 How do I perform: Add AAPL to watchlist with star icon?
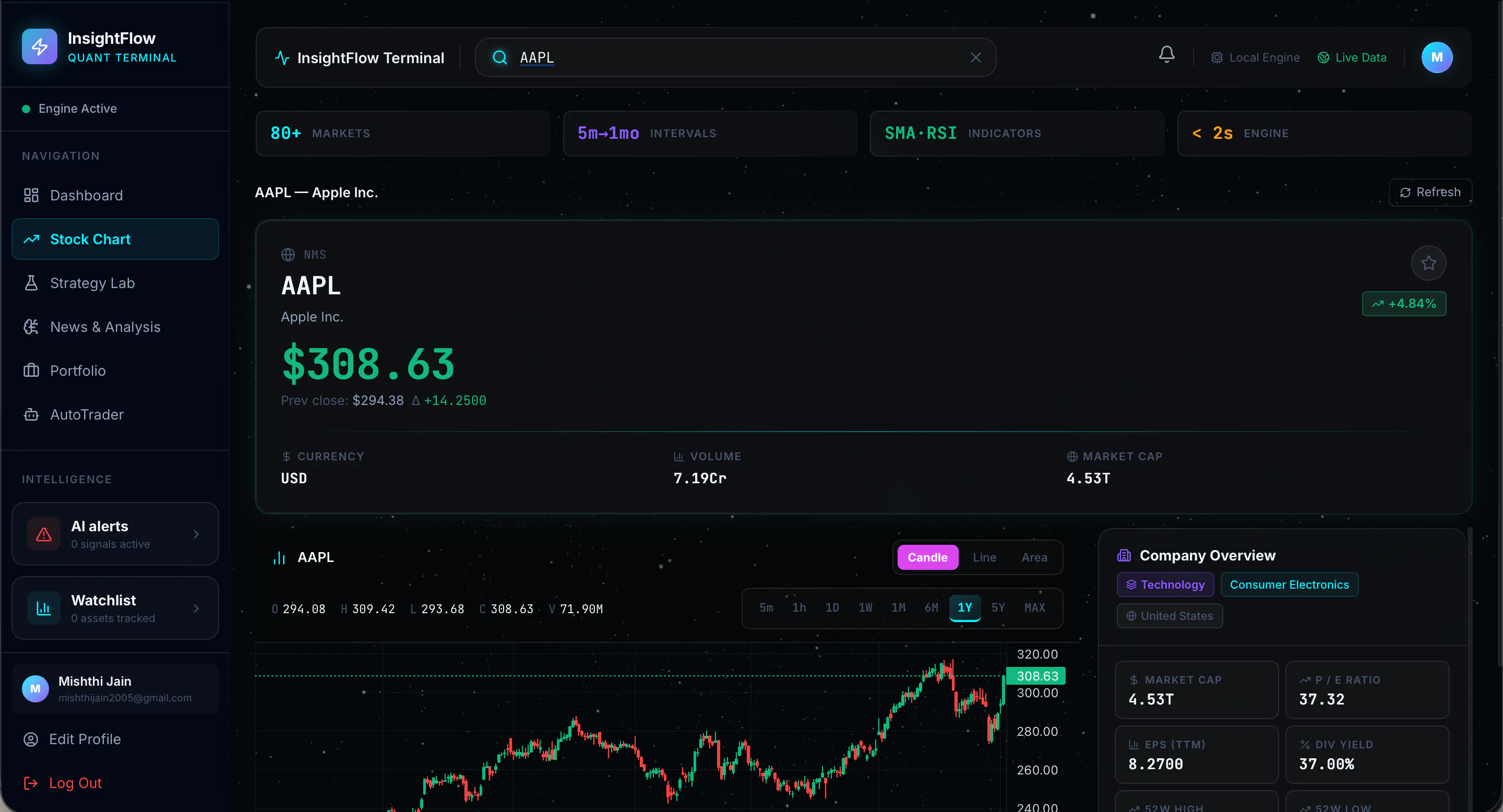1428,263
